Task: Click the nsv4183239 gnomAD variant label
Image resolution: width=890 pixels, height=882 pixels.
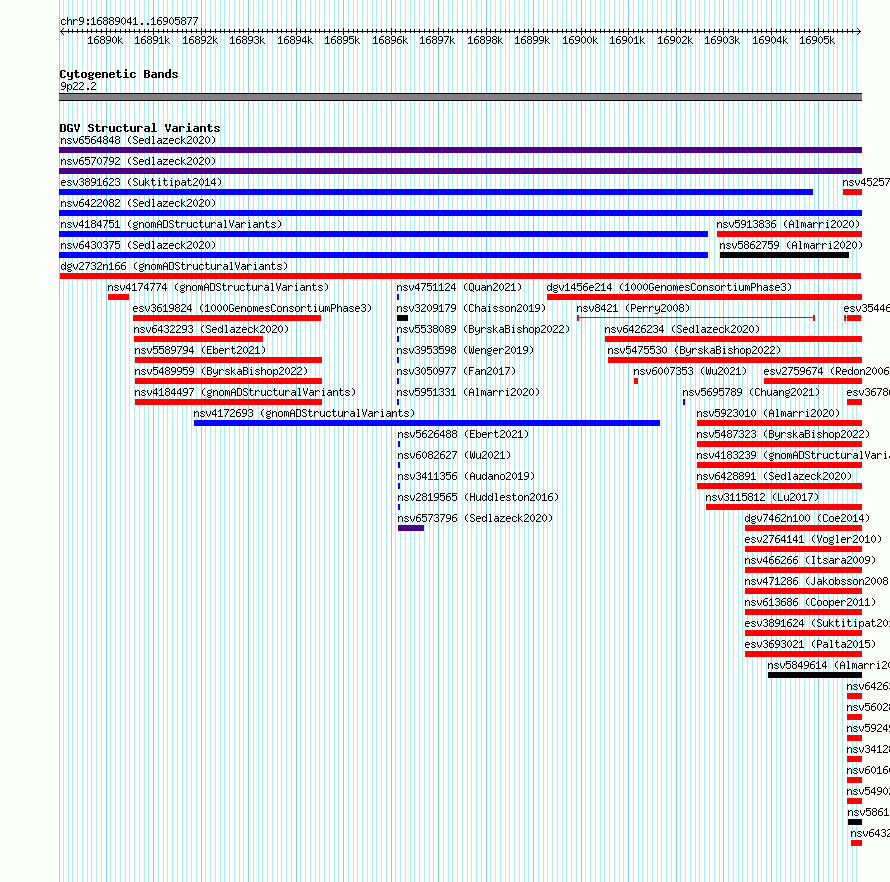Action: 793,455
